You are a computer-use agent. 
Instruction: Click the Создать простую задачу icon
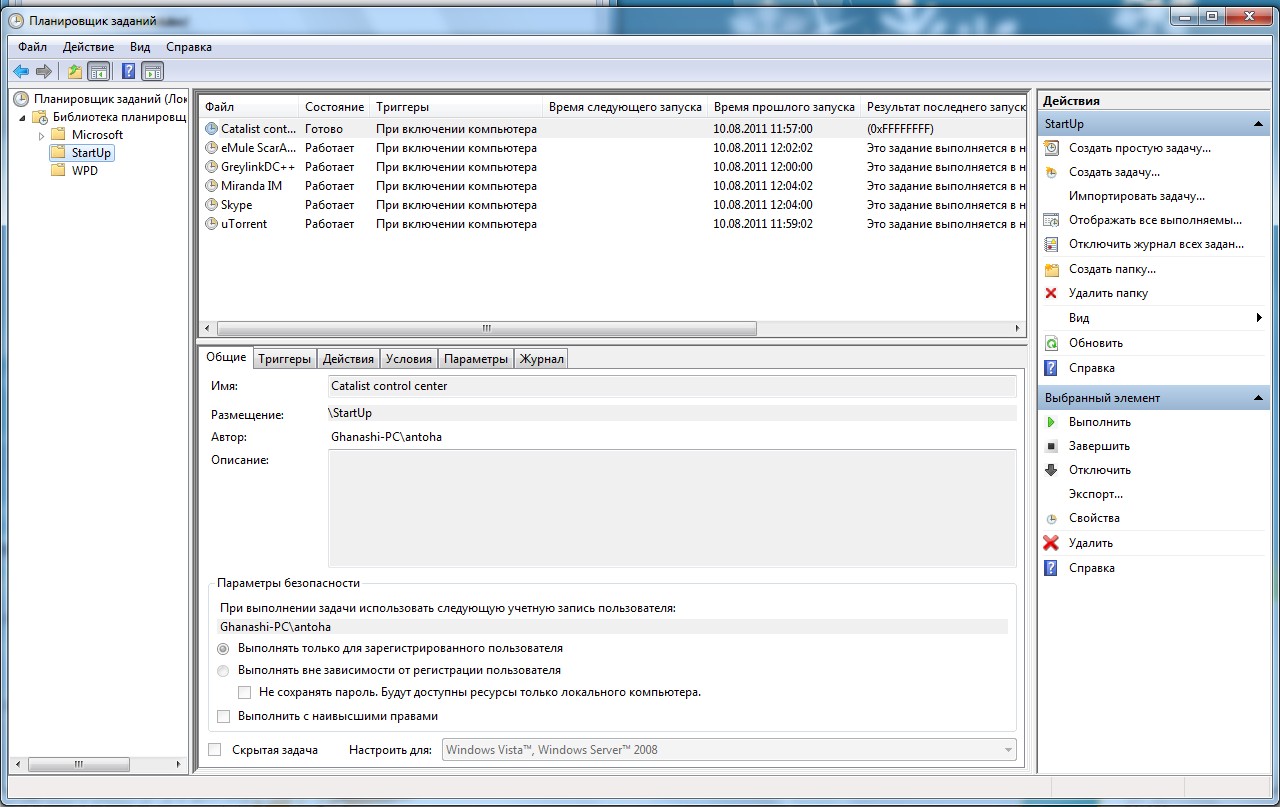click(x=1051, y=148)
